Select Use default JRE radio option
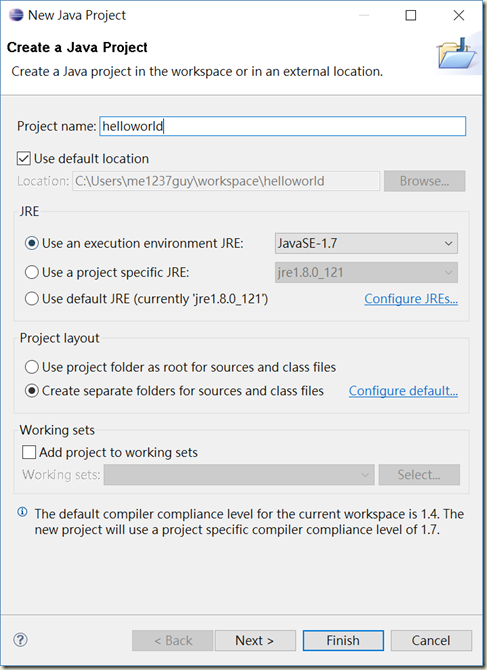This screenshot has height=670, width=487. [x=32, y=299]
